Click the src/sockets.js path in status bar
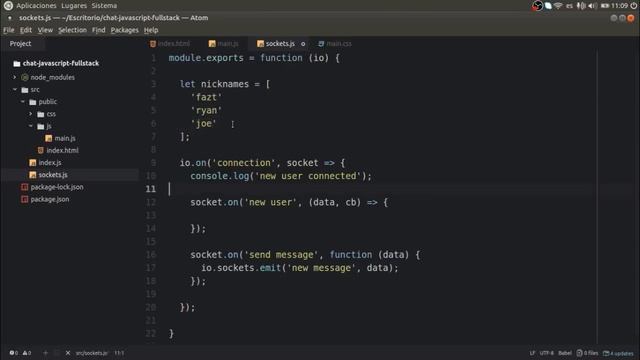Screen dimensions: 640x360 (x=92, y=353)
